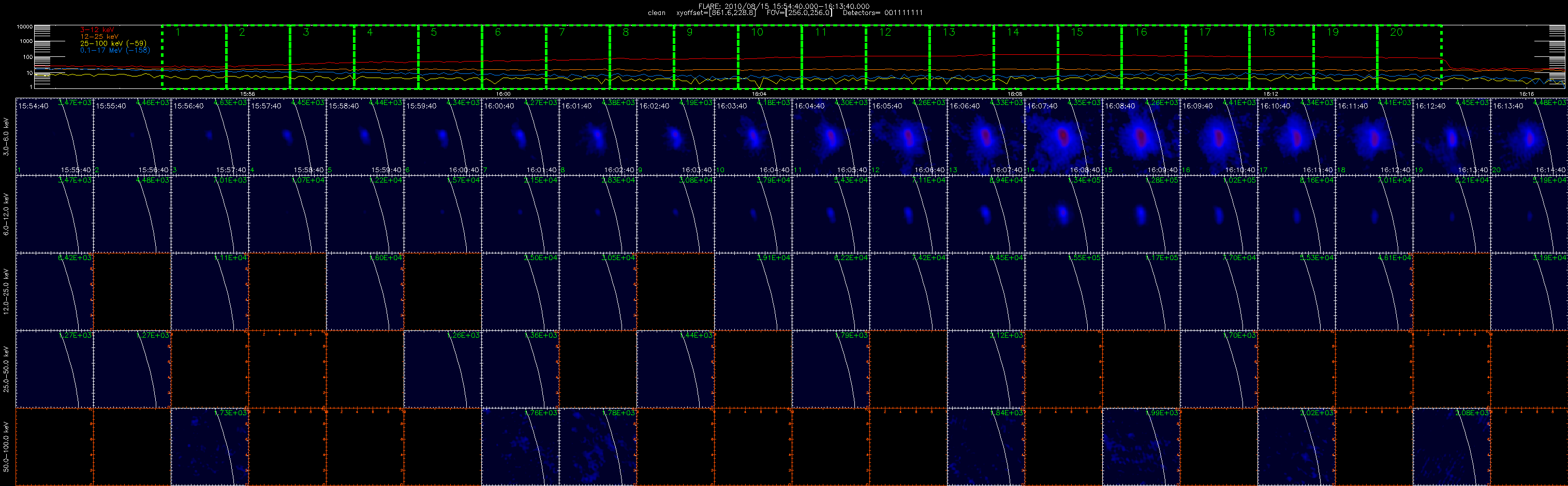Open the 6.0-12.0 keV image with peak 1.02E+05
Screen dimensions: 1568x486
point(1219,214)
